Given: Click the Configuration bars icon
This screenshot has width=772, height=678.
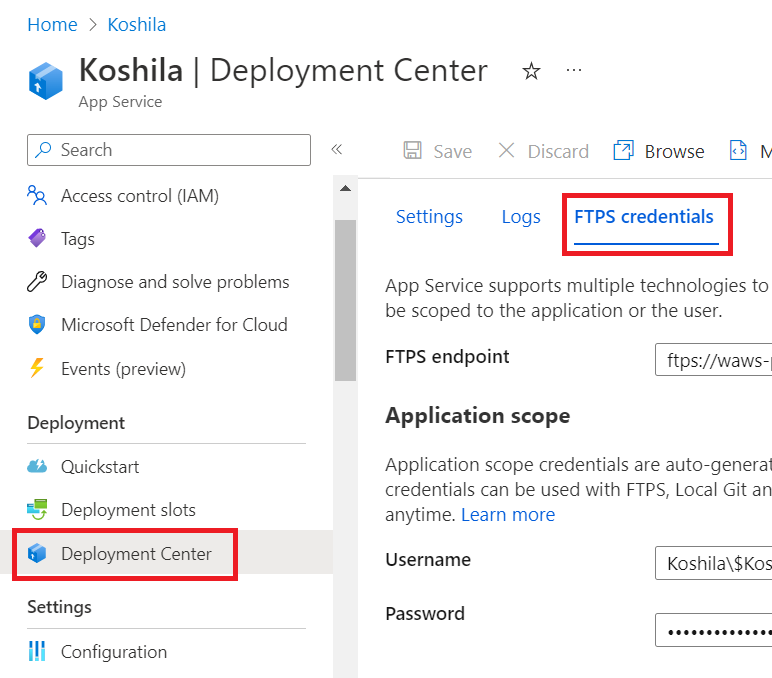Looking at the screenshot, I should tap(37, 651).
